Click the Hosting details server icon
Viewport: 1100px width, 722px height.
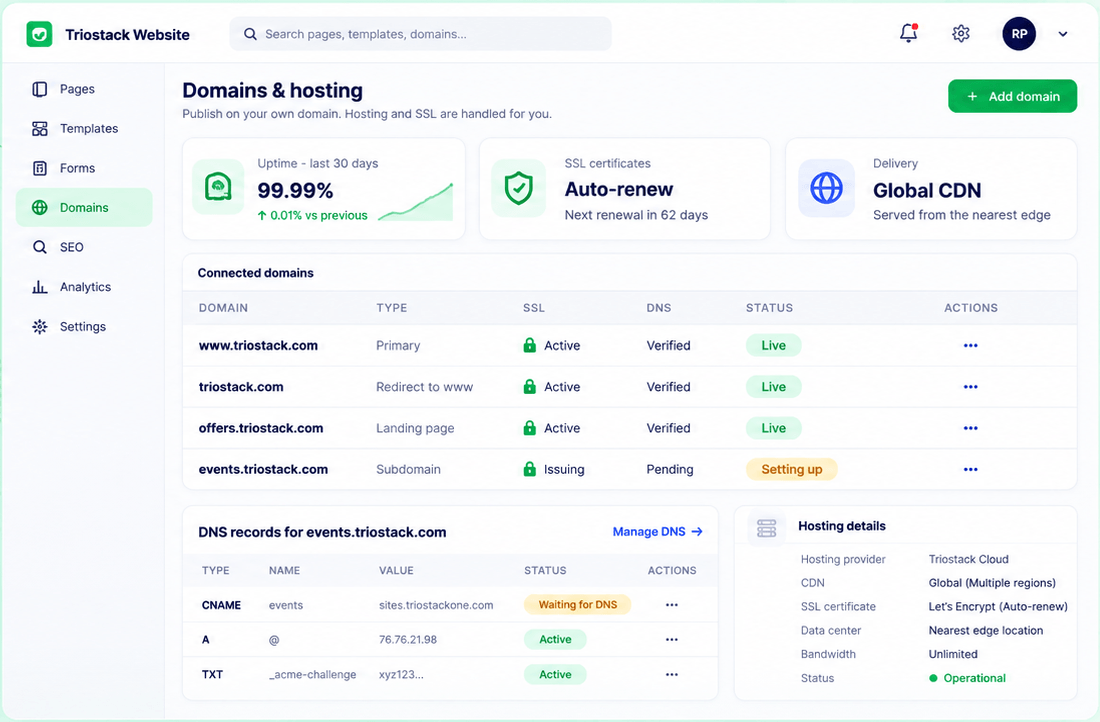766,528
